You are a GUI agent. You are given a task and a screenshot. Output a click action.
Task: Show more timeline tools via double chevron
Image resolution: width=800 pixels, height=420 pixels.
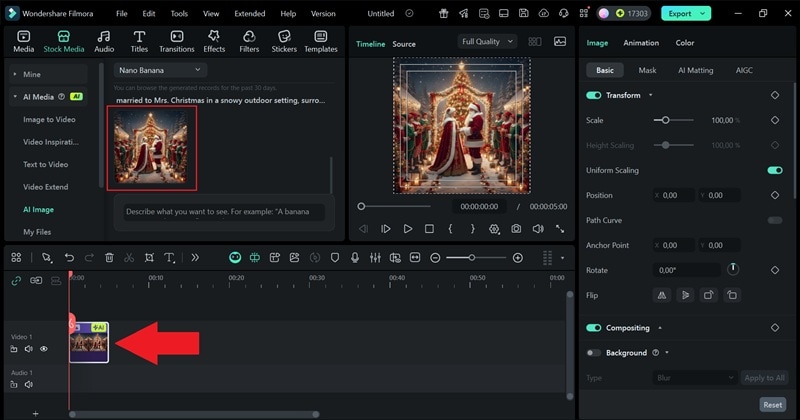coord(195,258)
